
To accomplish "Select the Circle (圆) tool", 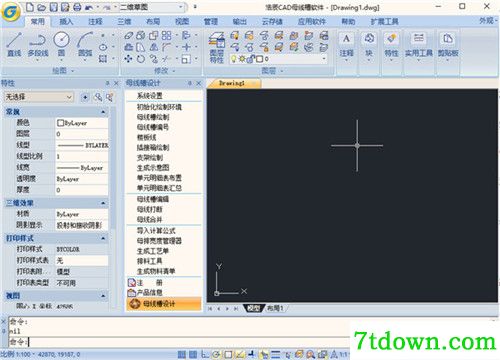I will [62, 44].
